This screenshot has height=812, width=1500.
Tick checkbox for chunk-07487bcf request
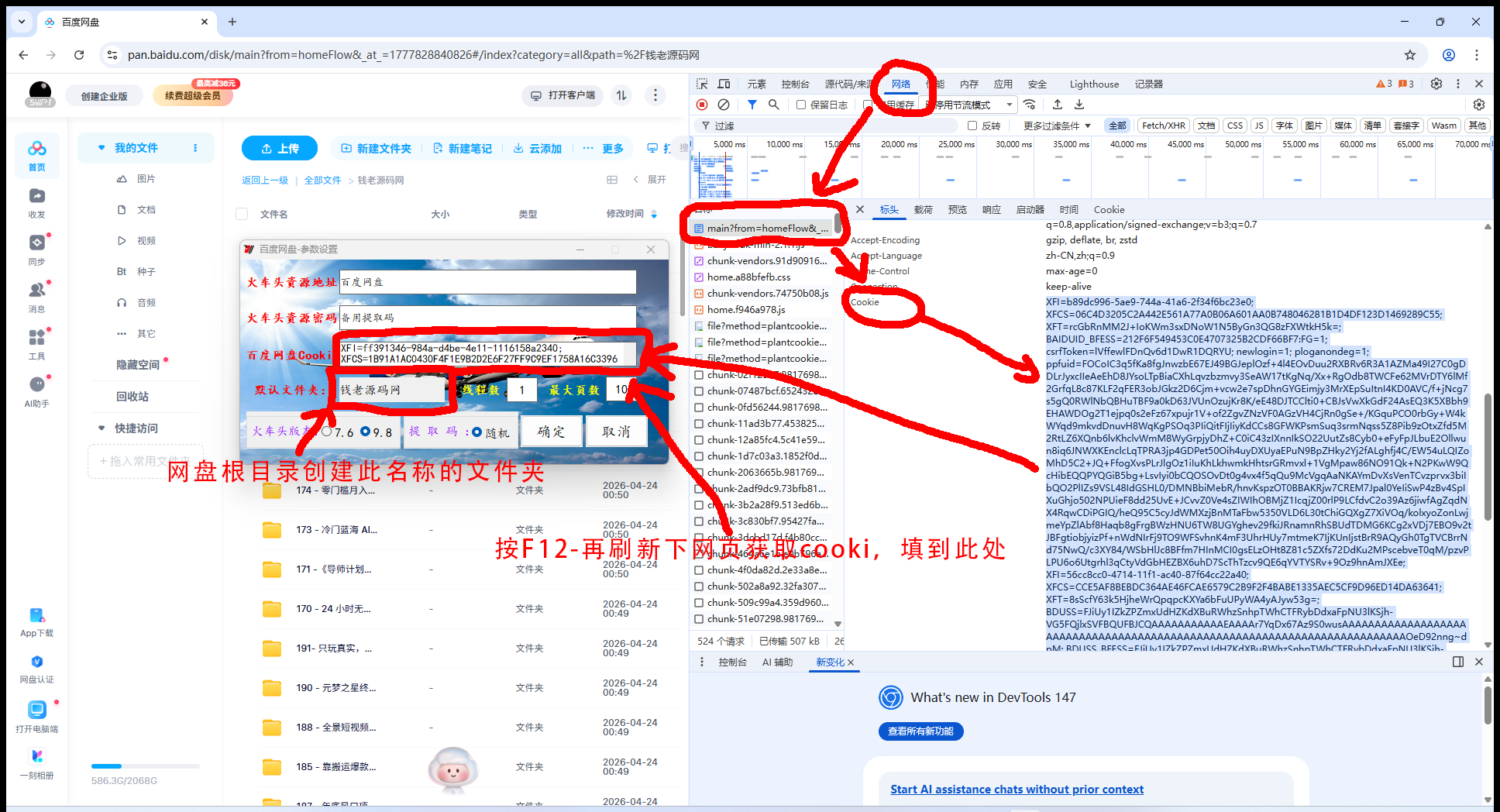point(699,391)
